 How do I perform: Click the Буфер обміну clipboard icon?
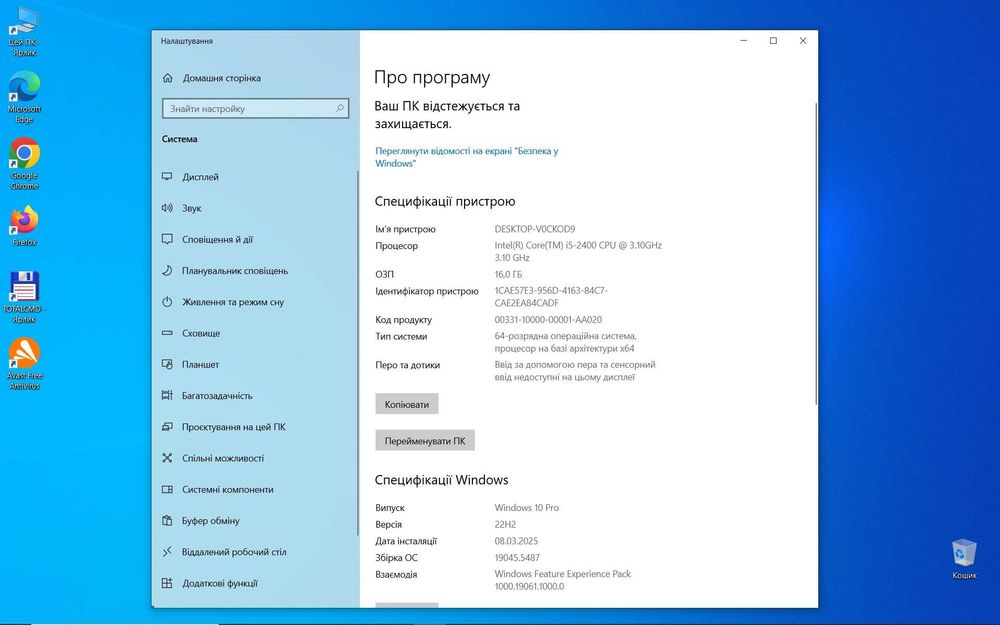coord(167,520)
